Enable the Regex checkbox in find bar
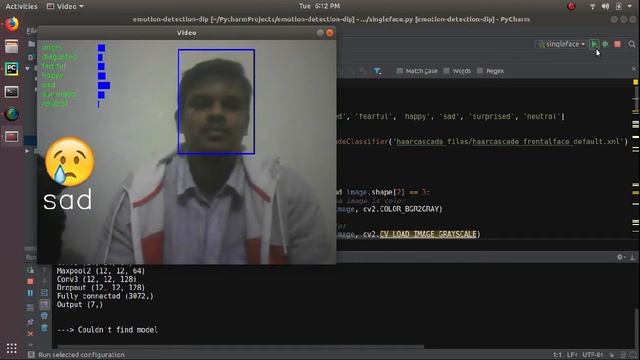 click(480, 71)
